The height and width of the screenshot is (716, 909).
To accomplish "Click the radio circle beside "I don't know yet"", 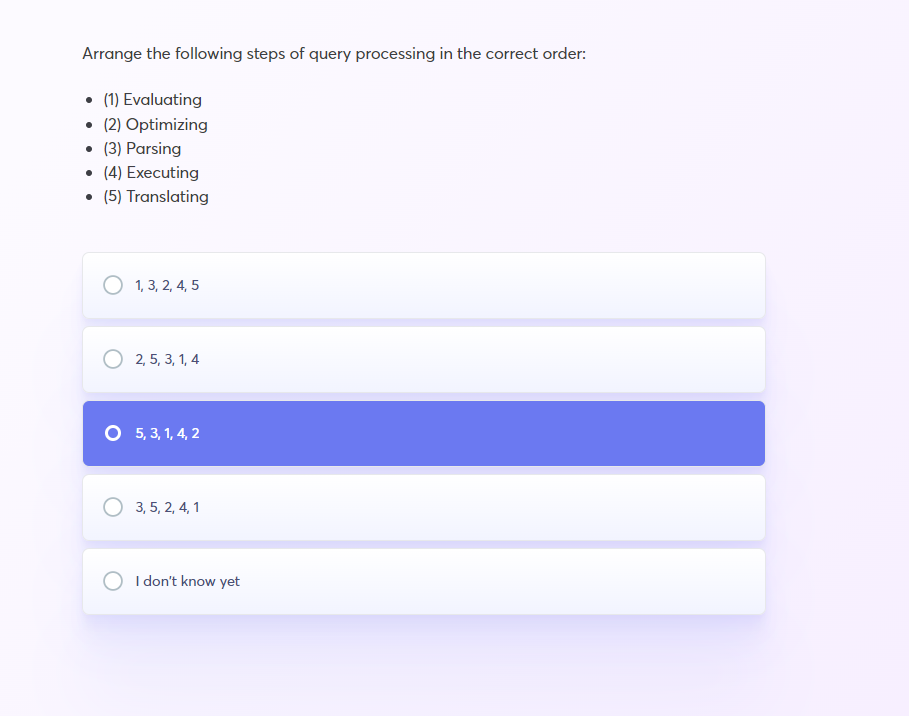I will click(113, 581).
